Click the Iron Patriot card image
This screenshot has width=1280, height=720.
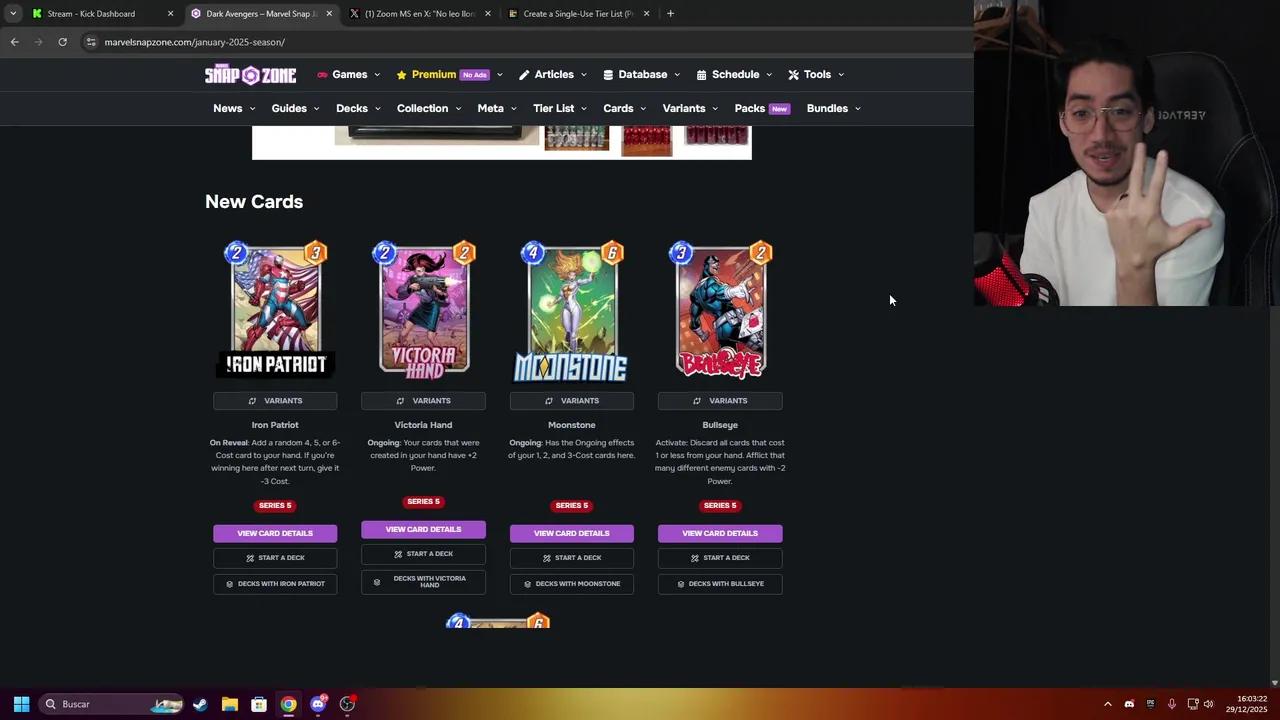click(275, 310)
